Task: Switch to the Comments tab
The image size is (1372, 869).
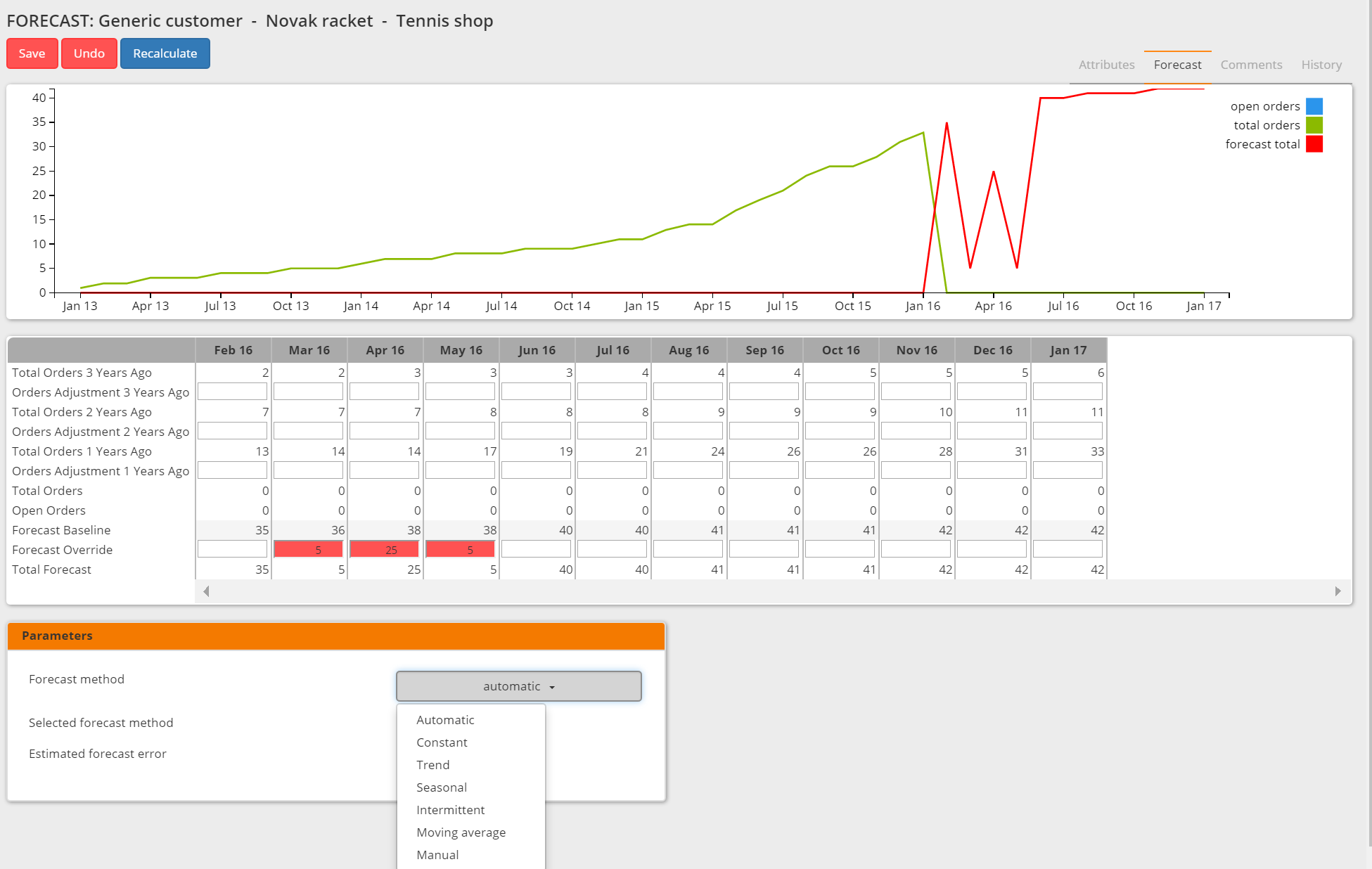Action: click(1250, 64)
